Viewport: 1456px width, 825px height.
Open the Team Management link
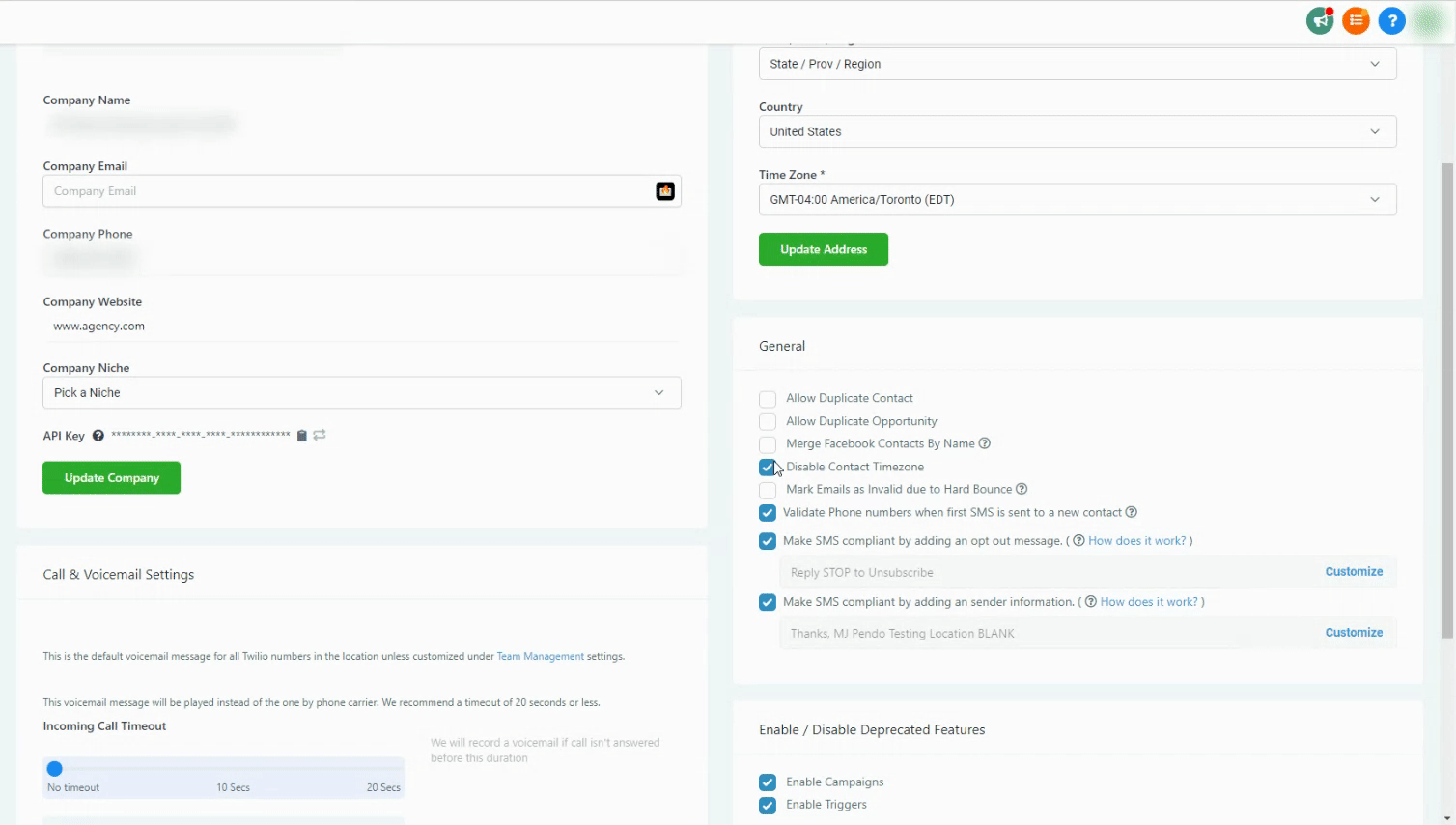click(541, 657)
